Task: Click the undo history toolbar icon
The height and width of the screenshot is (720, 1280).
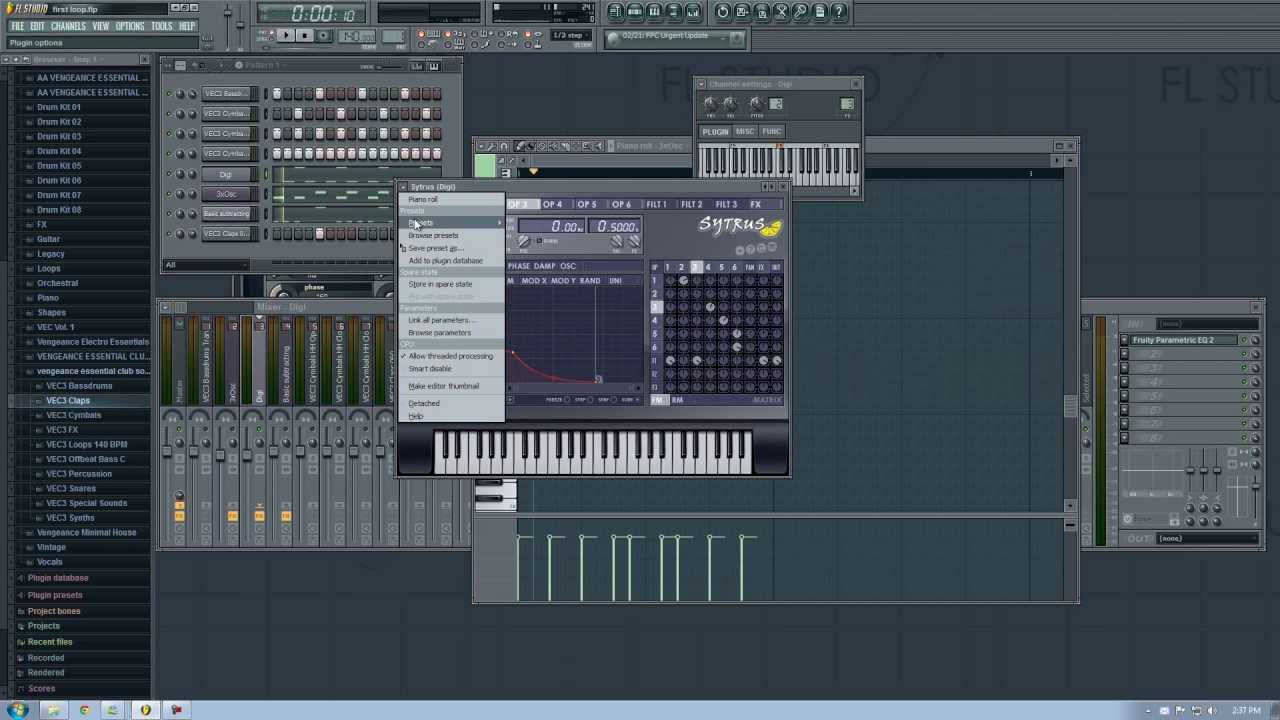Action: (x=723, y=12)
